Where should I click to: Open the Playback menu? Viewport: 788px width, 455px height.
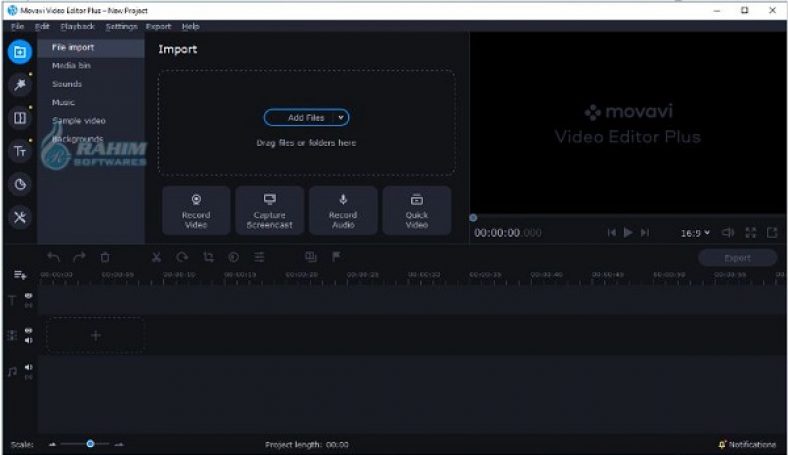click(77, 26)
